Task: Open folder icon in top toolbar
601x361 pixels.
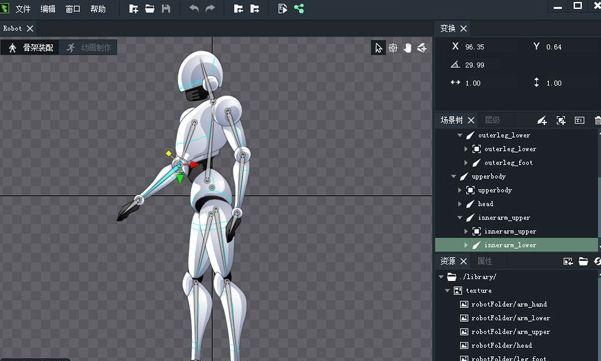Action: pos(150,8)
